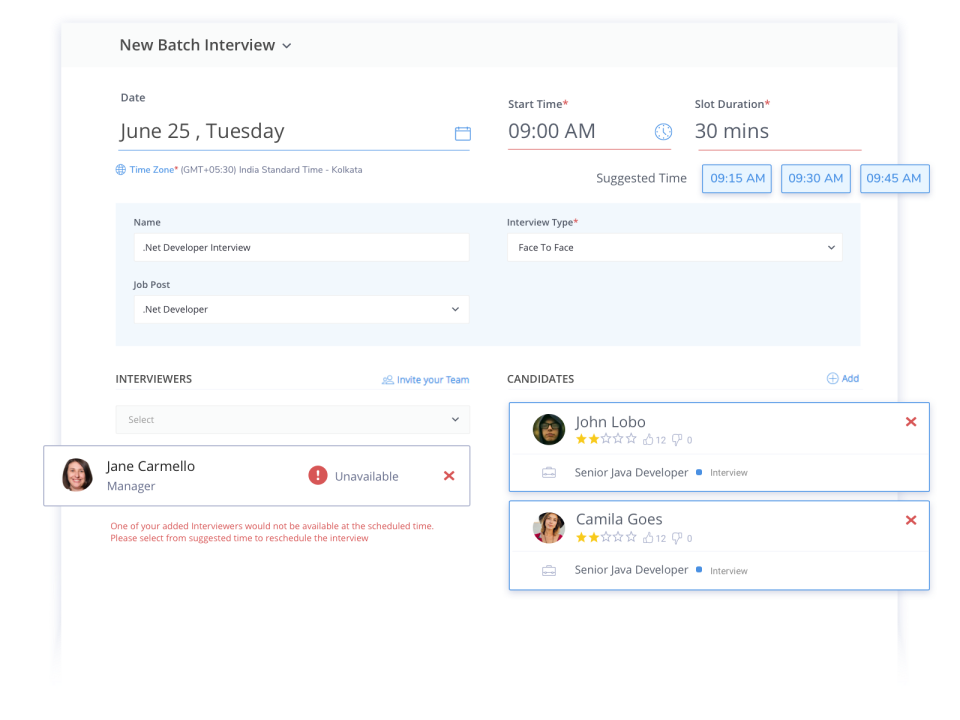Expand the interviewer Select dropdown
The width and height of the screenshot is (960, 720).
click(x=291, y=419)
